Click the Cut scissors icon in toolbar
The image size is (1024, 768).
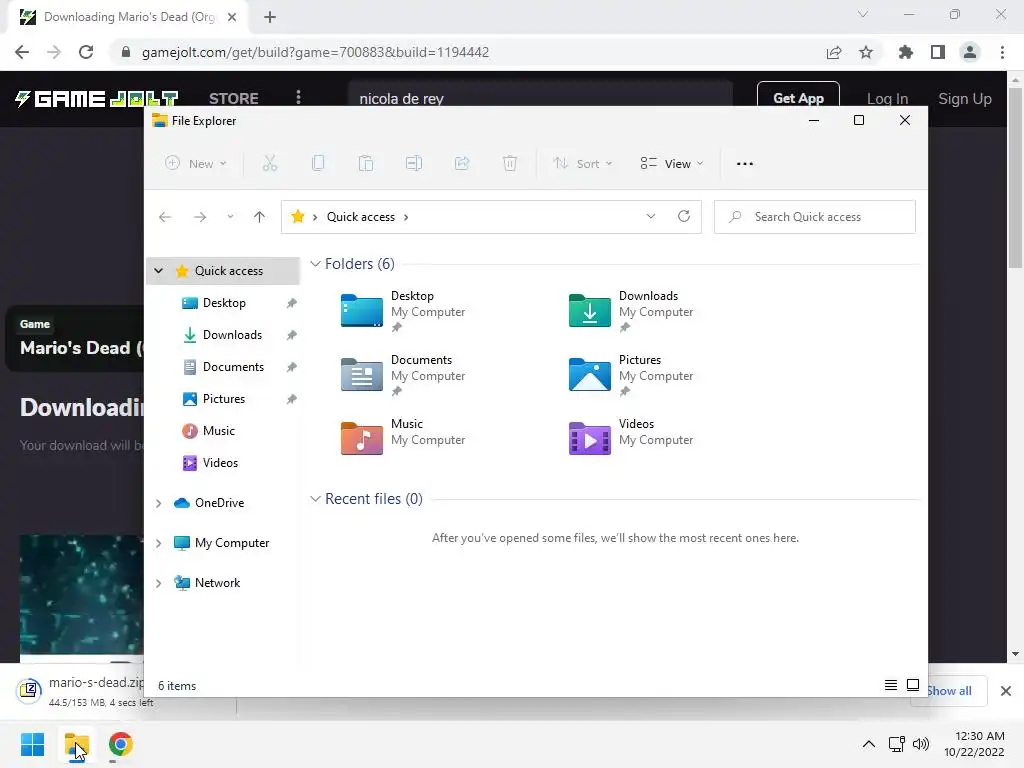click(x=270, y=163)
